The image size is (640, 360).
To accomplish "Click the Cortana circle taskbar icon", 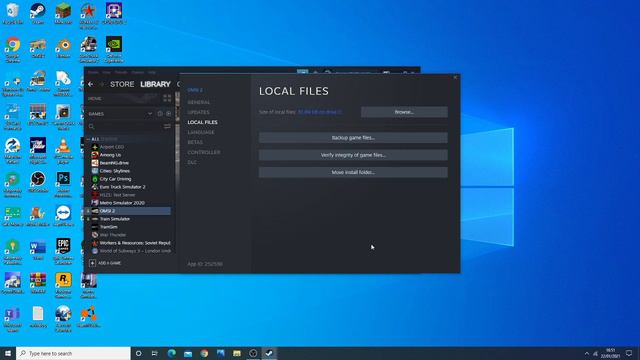I will [x=139, y=353].
